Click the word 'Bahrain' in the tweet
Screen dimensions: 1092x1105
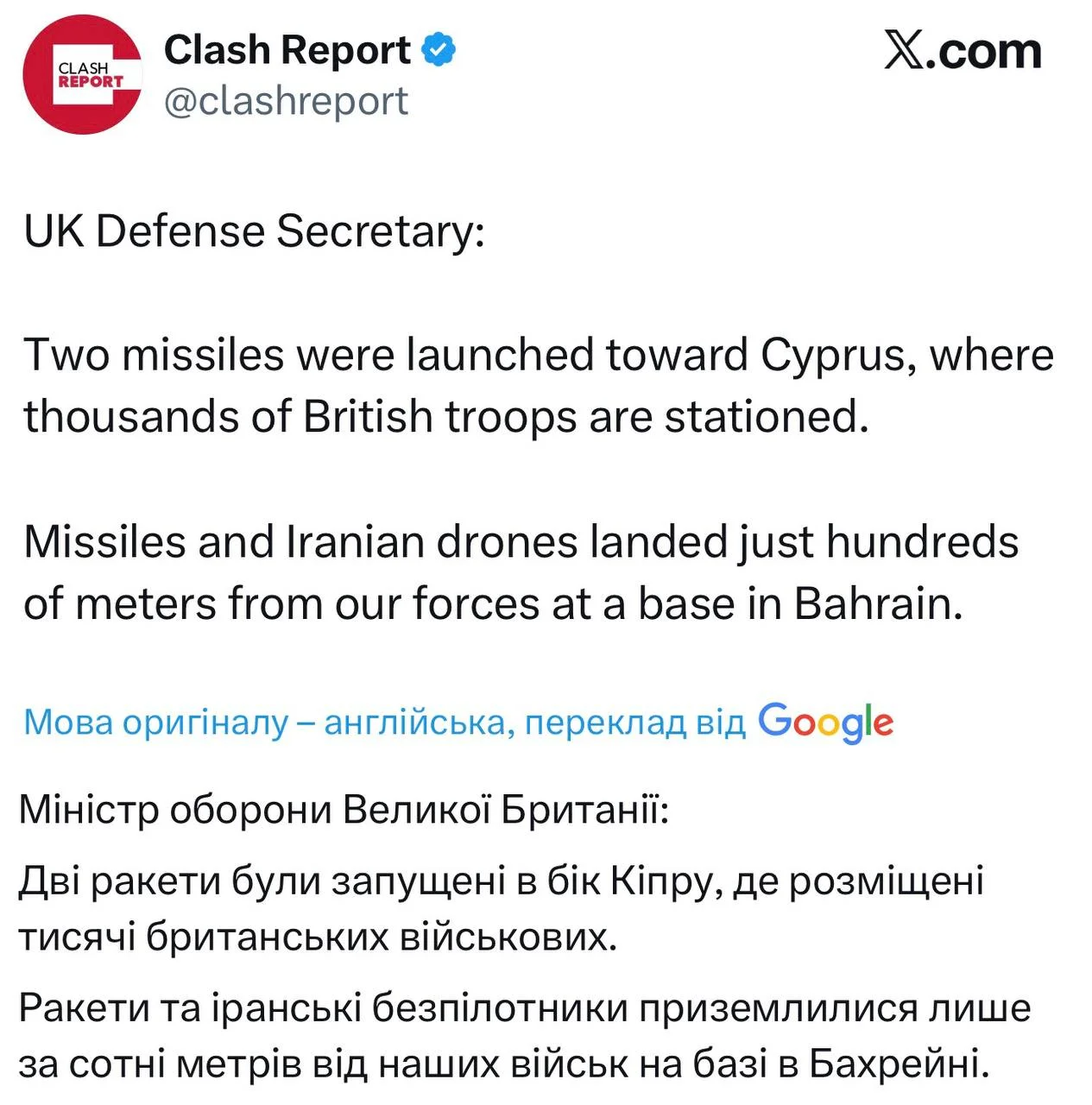(877, 603)
